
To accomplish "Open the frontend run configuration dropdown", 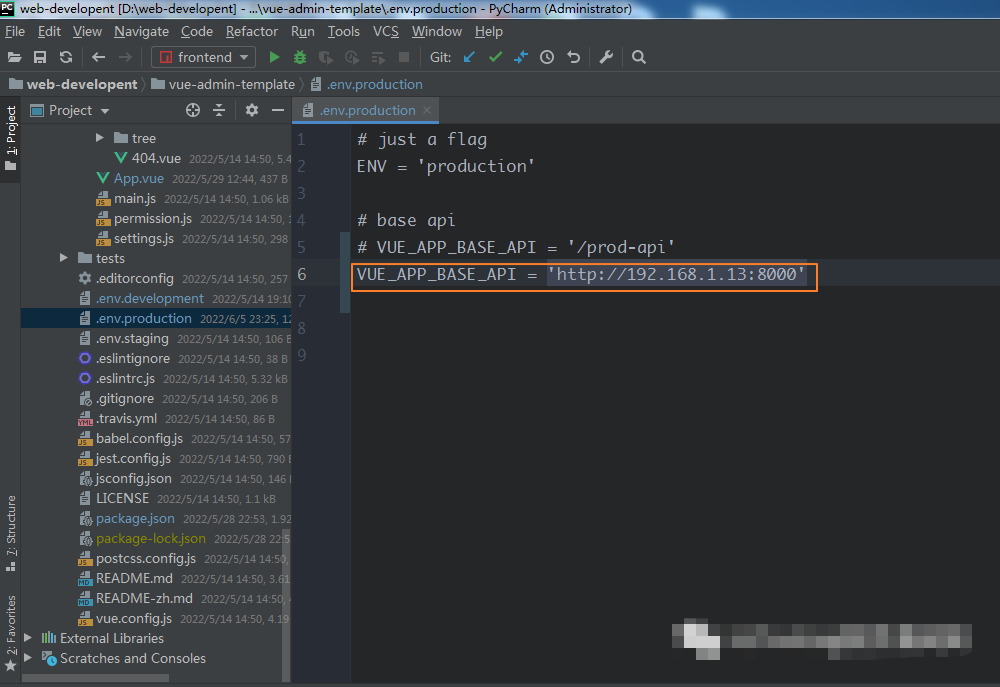I will 203,57.
